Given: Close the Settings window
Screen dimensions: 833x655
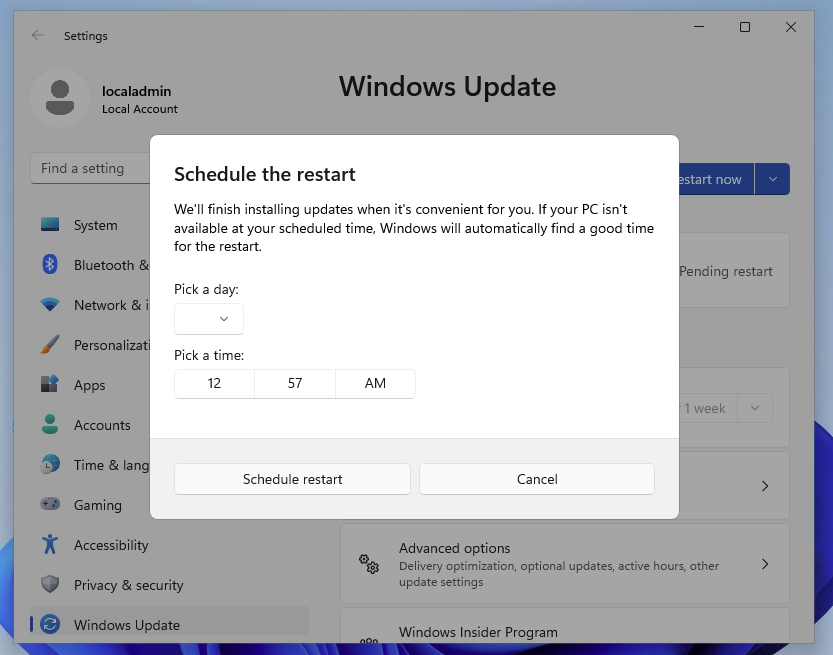Looking at the screenshot, I should (790, 27).
